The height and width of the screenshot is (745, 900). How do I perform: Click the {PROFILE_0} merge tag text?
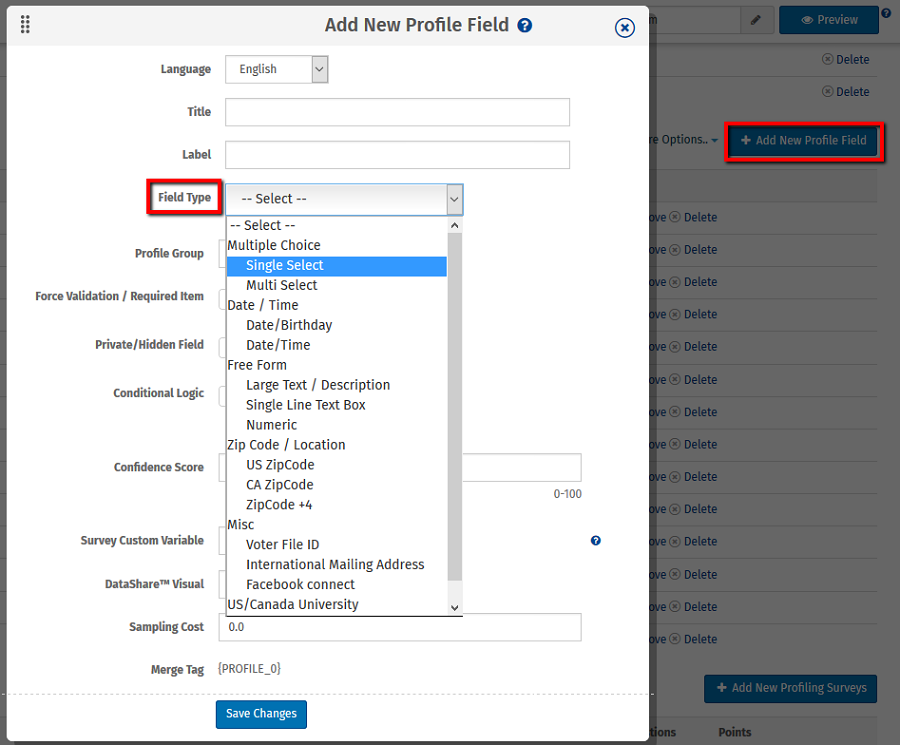[249, 669]
